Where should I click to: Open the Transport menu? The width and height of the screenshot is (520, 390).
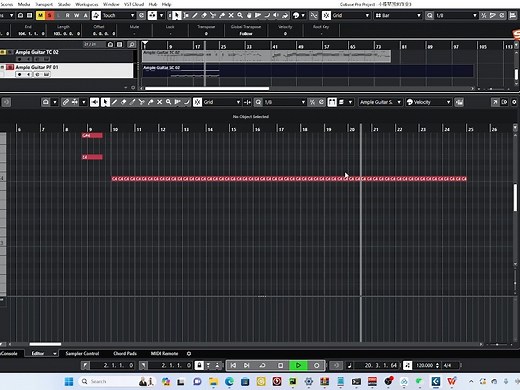tap(44, 4)
